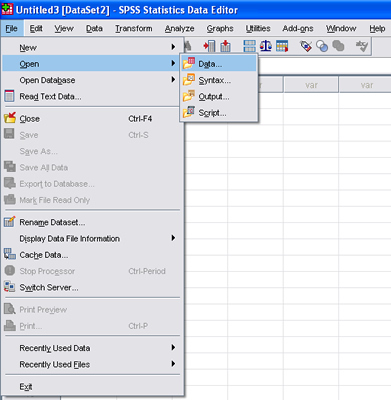
Task: Click the Spell Check abc icon
Action: click(362, 46)
